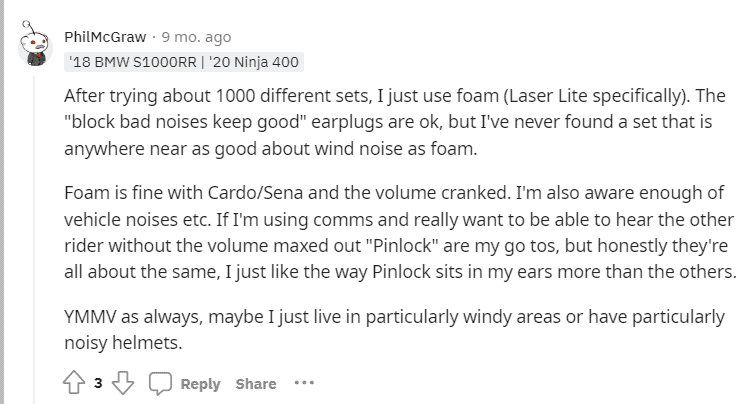Click the gray bar at the left edge
This screenshot has height=404, width=750.
[2, 202]
